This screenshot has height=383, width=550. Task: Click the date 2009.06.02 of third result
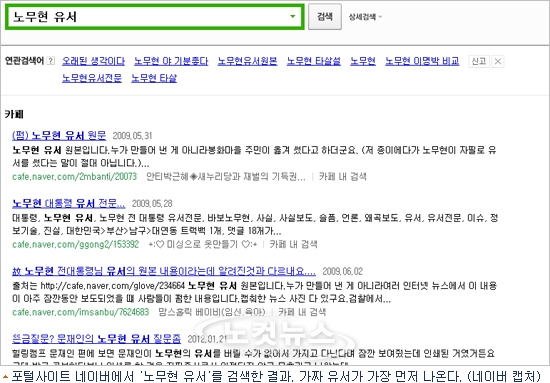point(342,271)
